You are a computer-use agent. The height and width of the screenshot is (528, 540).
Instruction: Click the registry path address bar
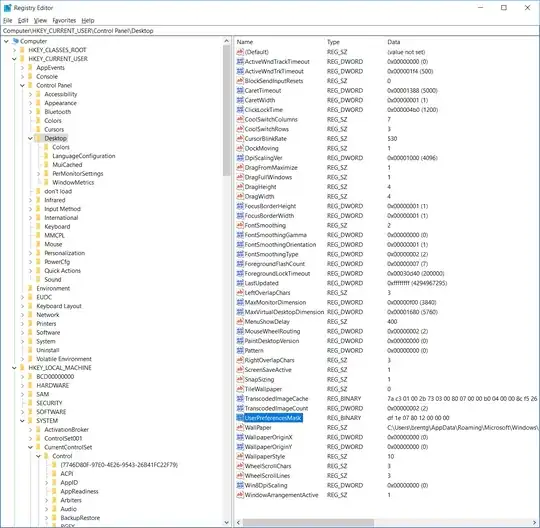(270, 31)
